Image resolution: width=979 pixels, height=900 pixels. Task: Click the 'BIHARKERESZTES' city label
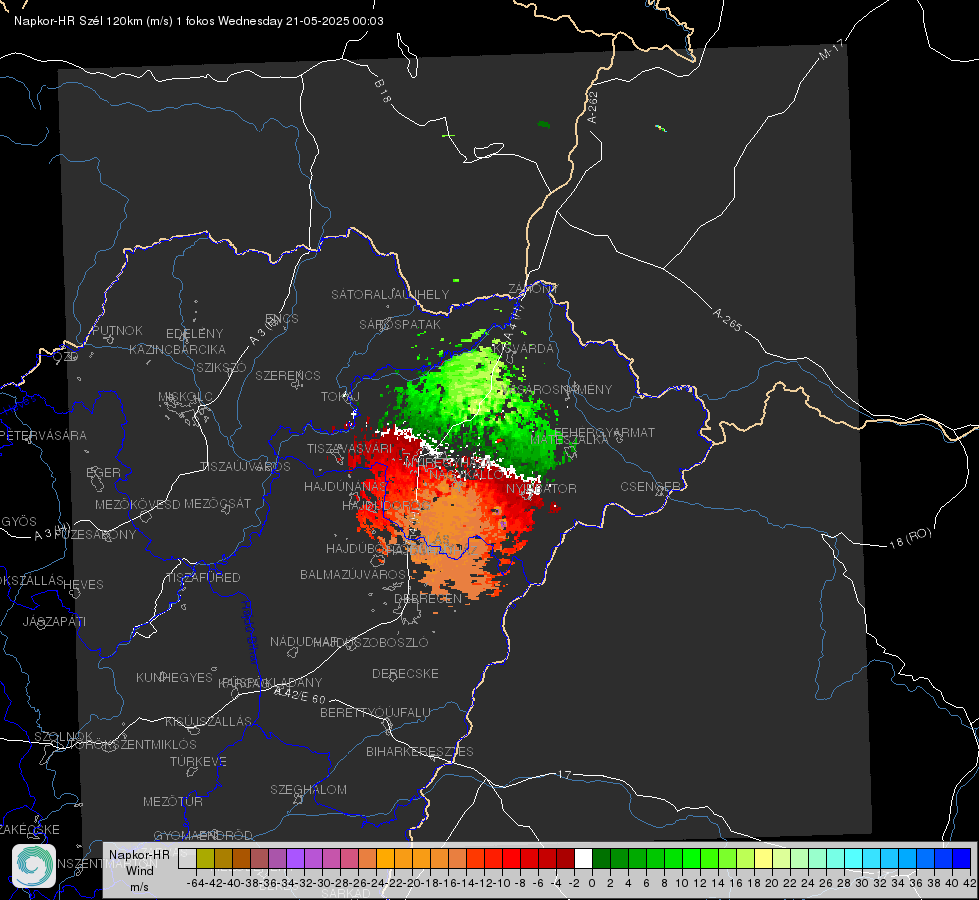(420, 752)
